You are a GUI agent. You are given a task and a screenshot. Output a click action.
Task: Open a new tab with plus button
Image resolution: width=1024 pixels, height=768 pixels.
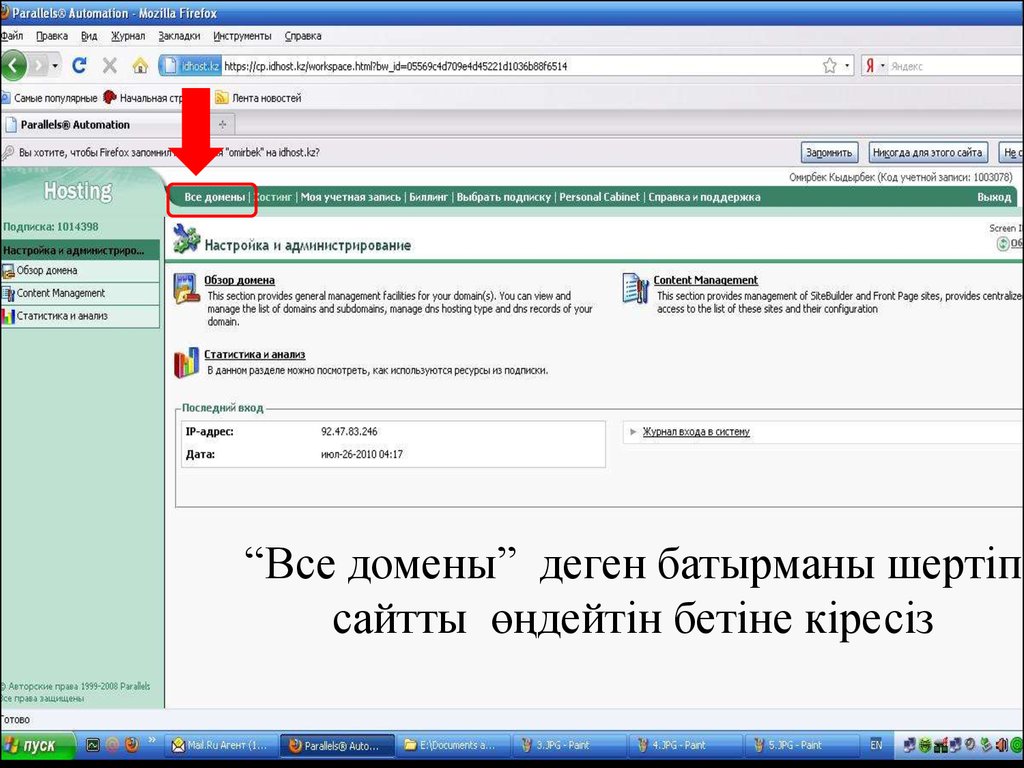[x=221, y=125]
